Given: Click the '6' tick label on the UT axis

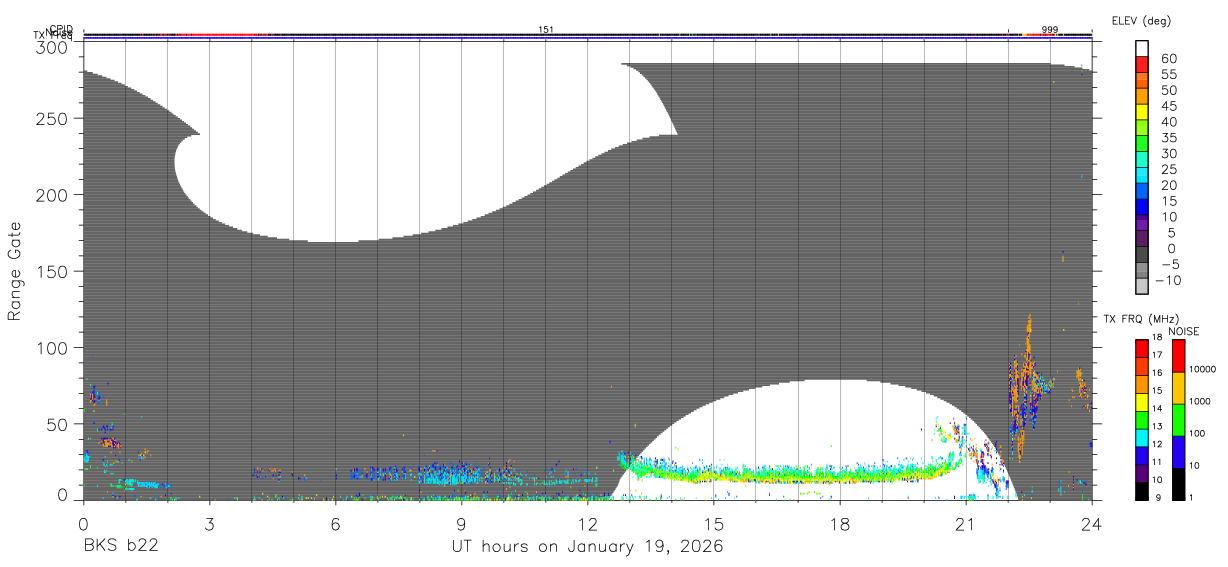Looking at the screenshot, I should (x=335, y=523).
